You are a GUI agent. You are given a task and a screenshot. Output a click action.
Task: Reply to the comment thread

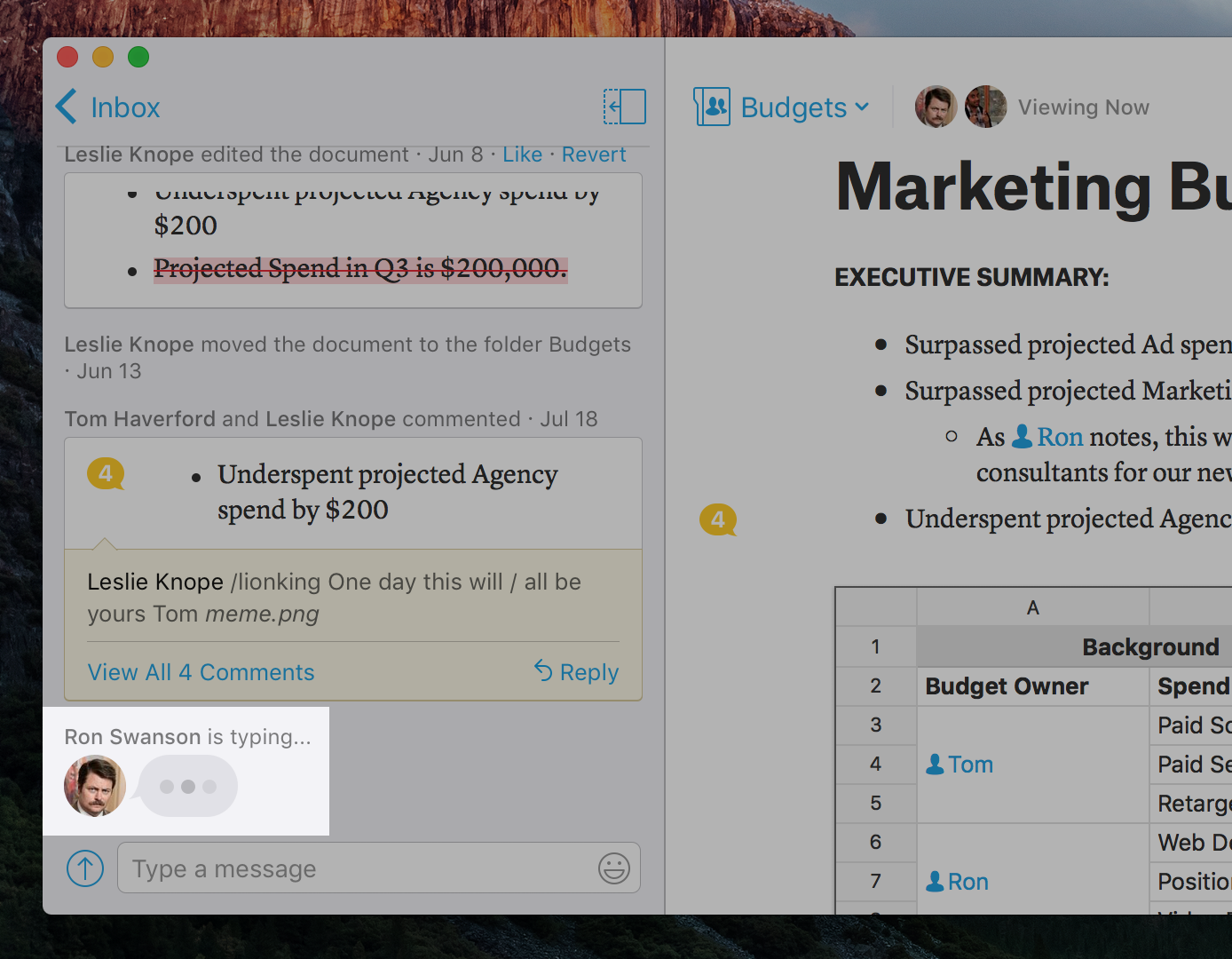(577, 672)
